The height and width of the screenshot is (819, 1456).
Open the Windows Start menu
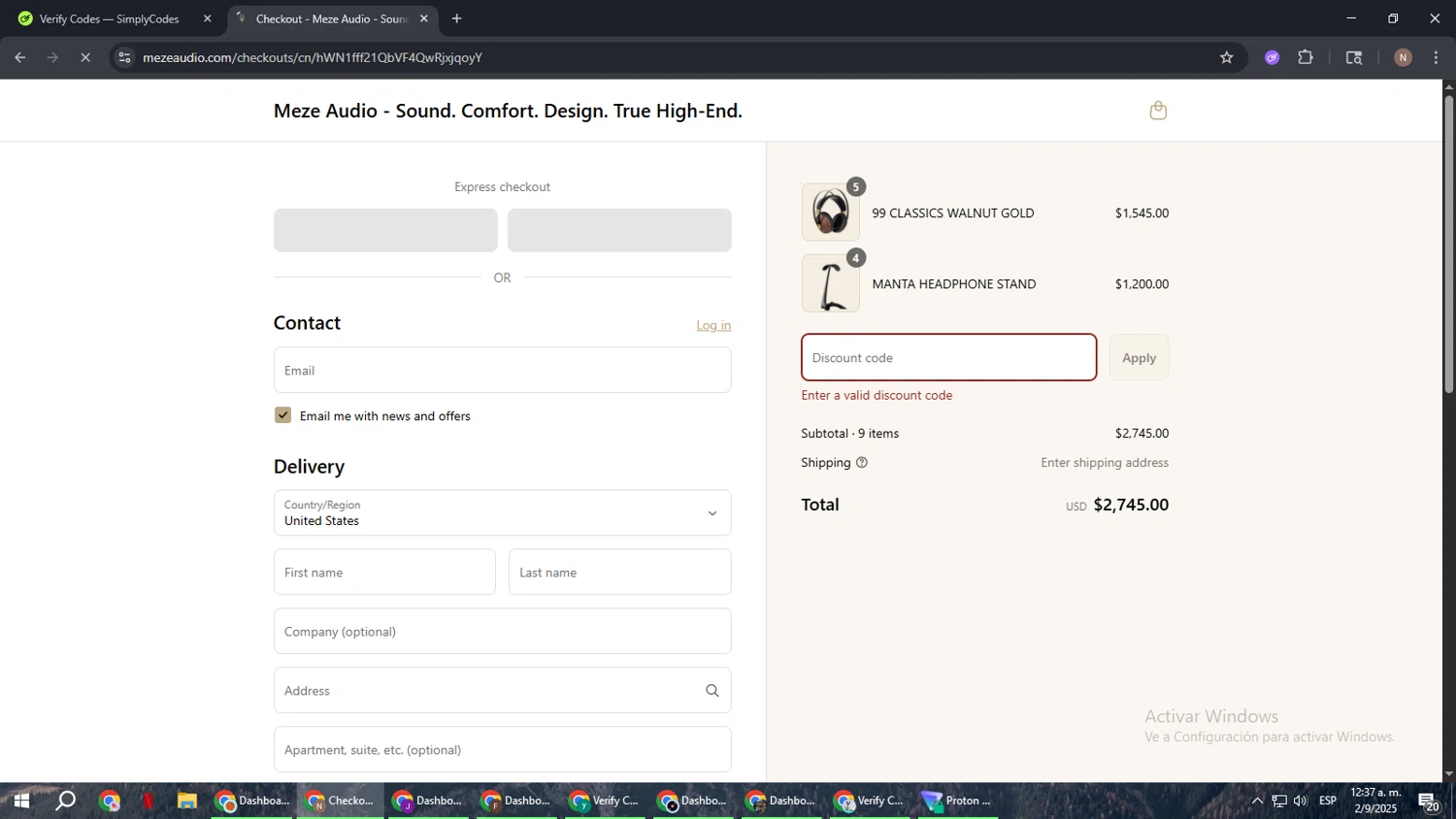point(21,801)
